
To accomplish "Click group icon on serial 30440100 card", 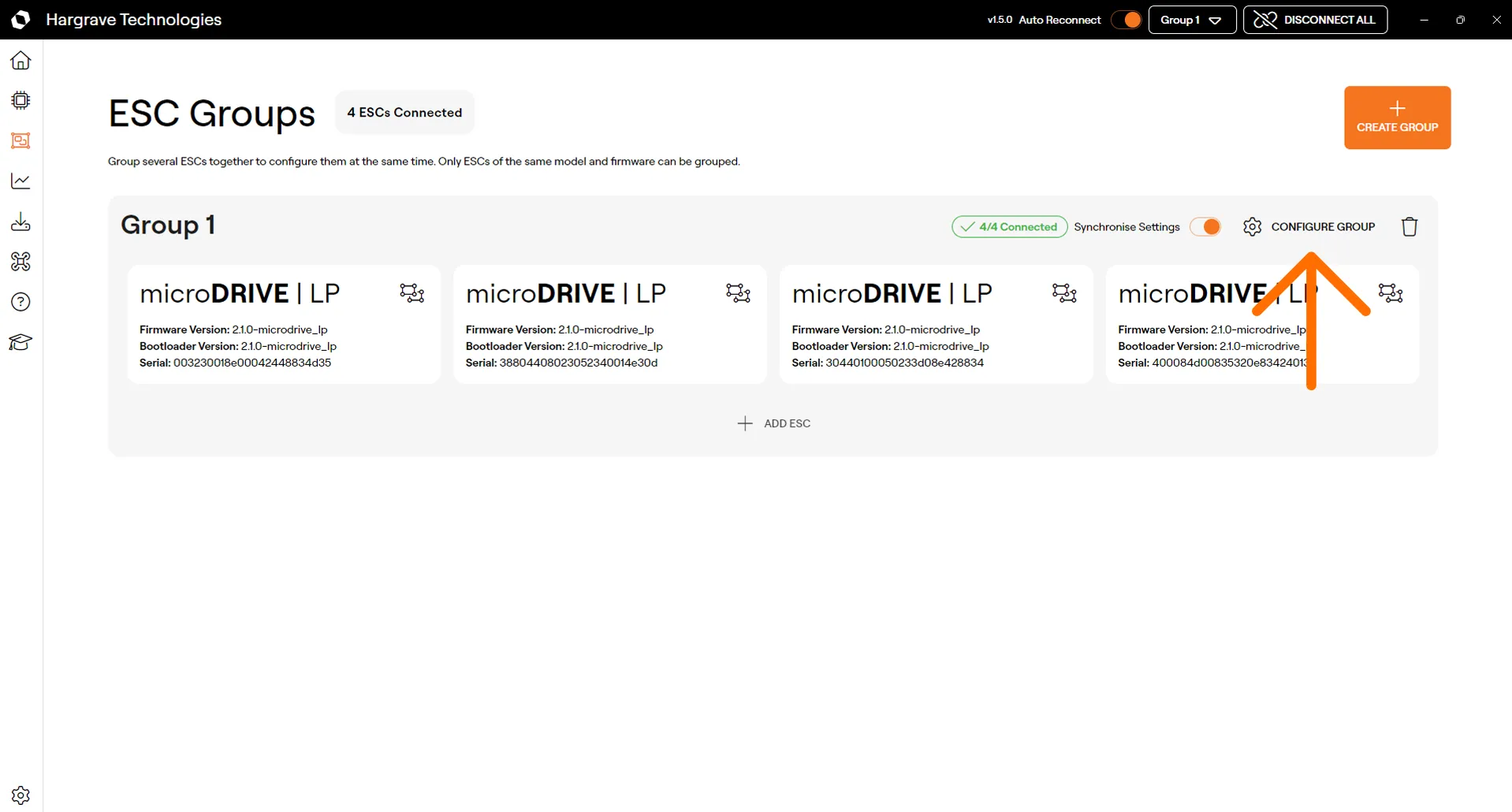I will pos(1064,293).
